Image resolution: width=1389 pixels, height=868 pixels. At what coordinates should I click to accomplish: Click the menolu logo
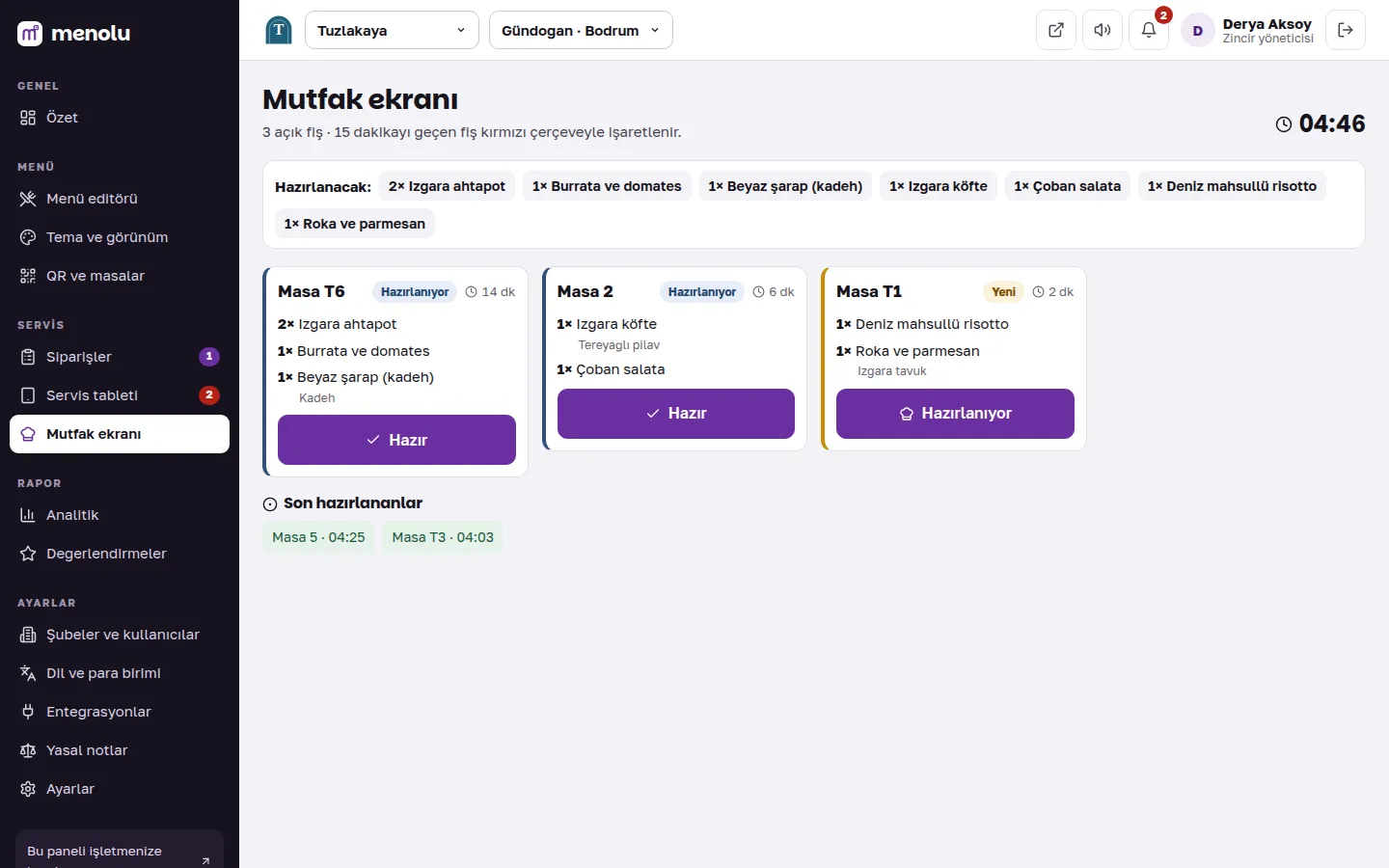click(74, 33)
